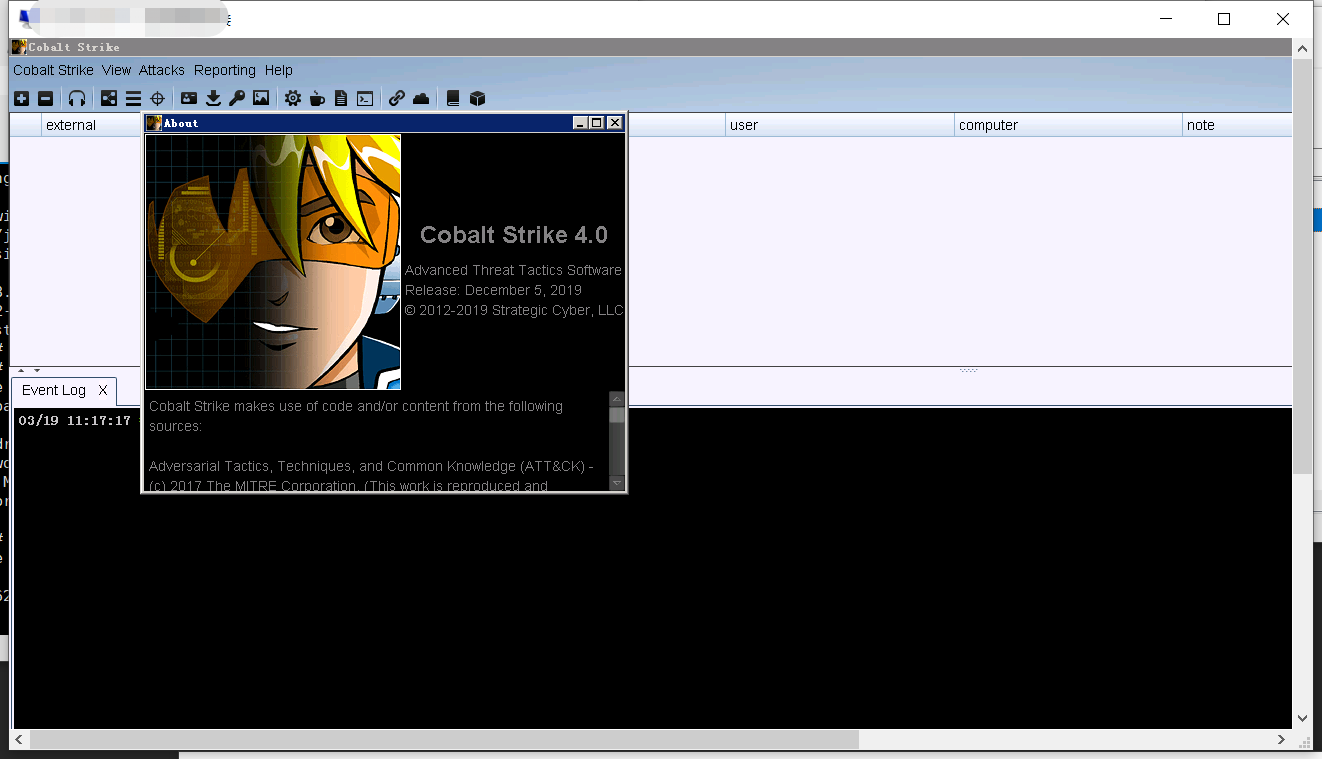Image resolution: width=1322 pixels, height=759 pixels.
Task: Open the Attacks menu
Action: (x=161, y=70)
